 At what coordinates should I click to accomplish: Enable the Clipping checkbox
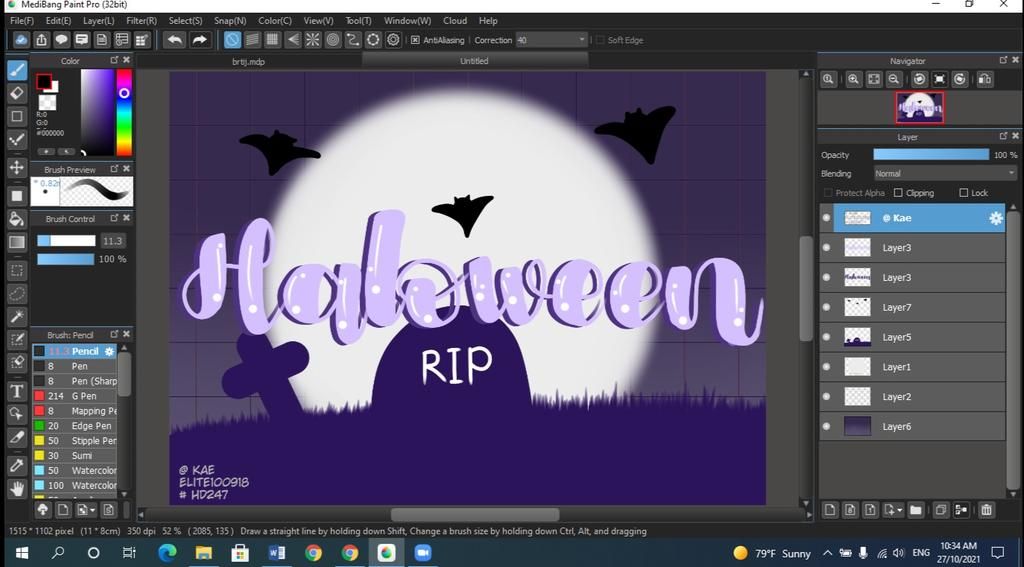pos(898,193)
